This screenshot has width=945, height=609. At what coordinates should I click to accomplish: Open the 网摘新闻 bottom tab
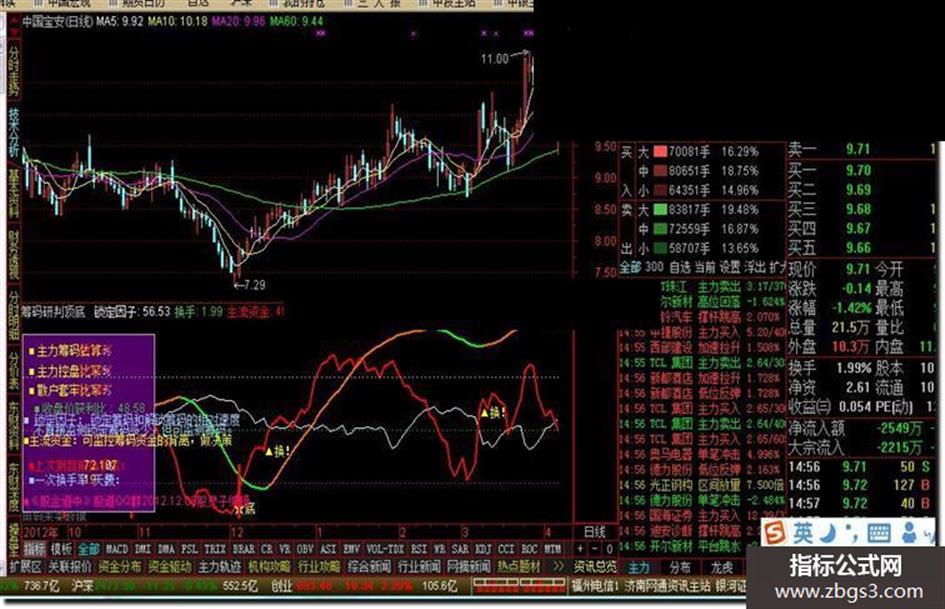[x=468, y=567]
